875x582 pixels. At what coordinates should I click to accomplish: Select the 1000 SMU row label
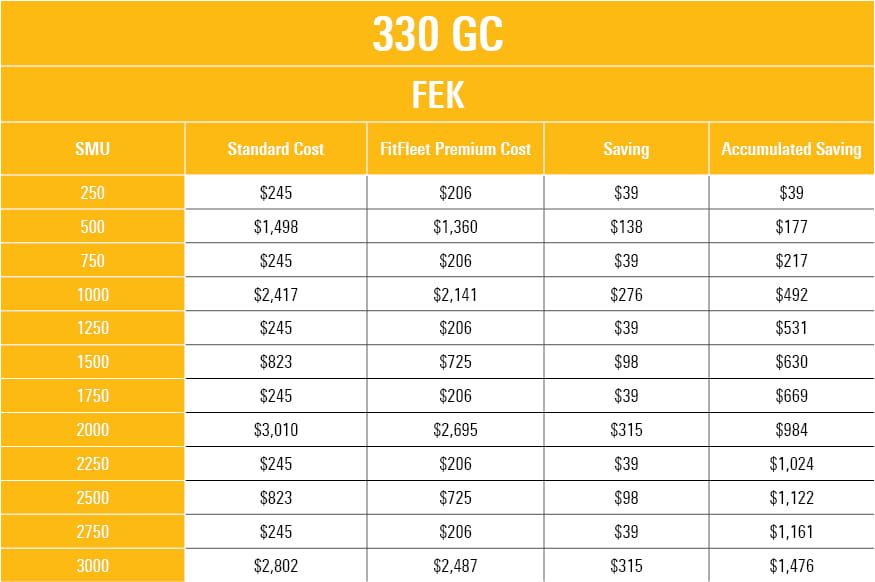coord(93,295)
